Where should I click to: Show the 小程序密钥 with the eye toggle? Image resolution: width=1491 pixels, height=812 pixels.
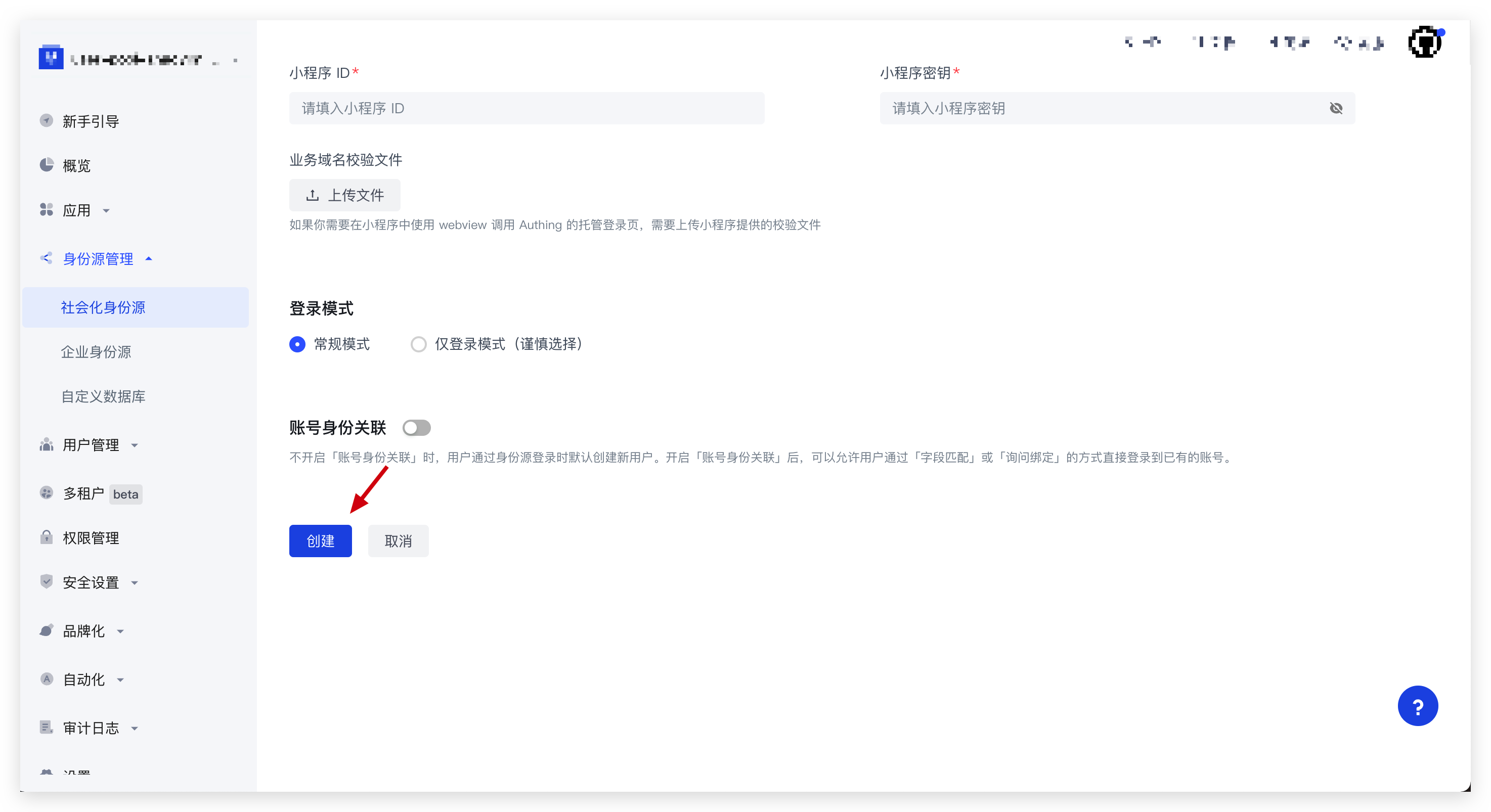(1337, 108)
